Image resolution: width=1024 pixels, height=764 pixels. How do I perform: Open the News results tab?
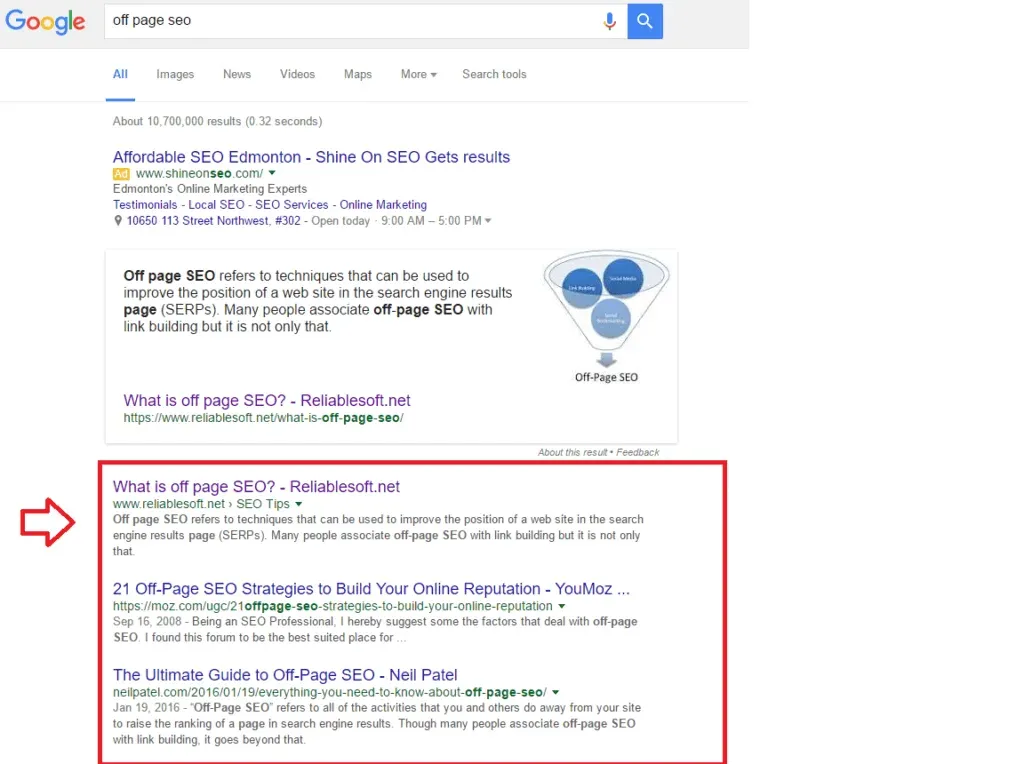click(x=236, y=74)
